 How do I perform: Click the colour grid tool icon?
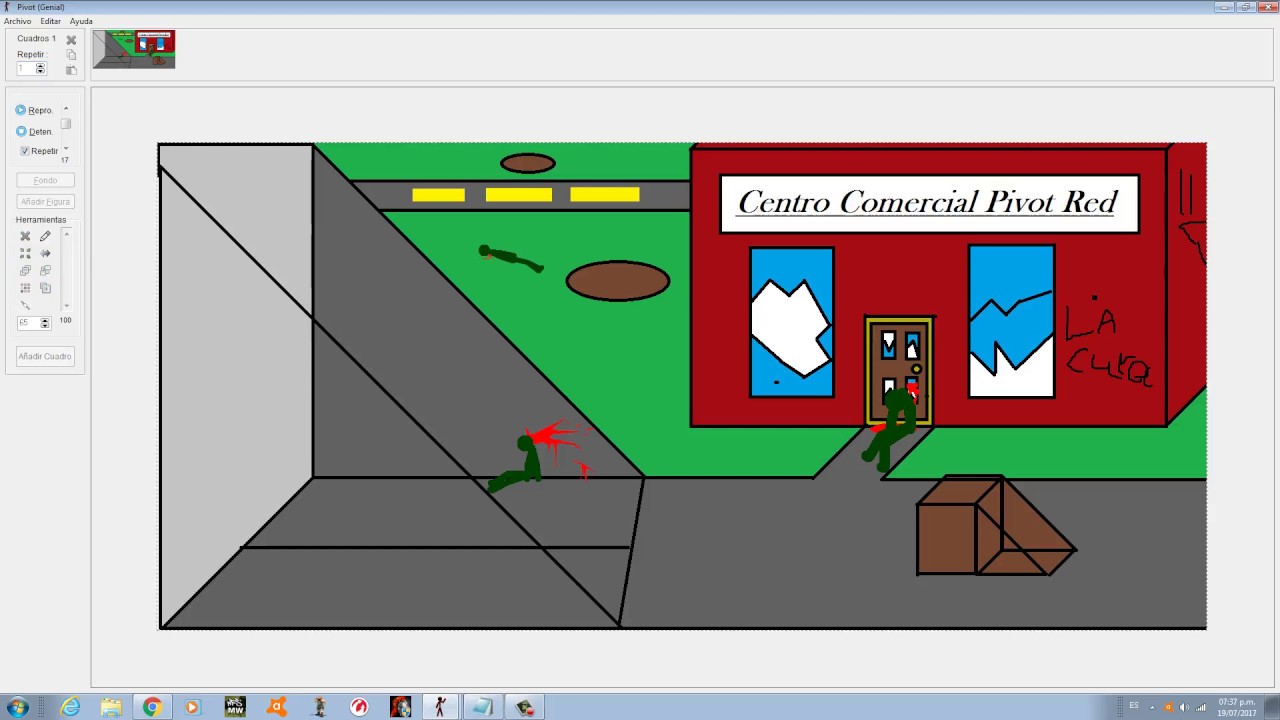click(x=25, y=288)
